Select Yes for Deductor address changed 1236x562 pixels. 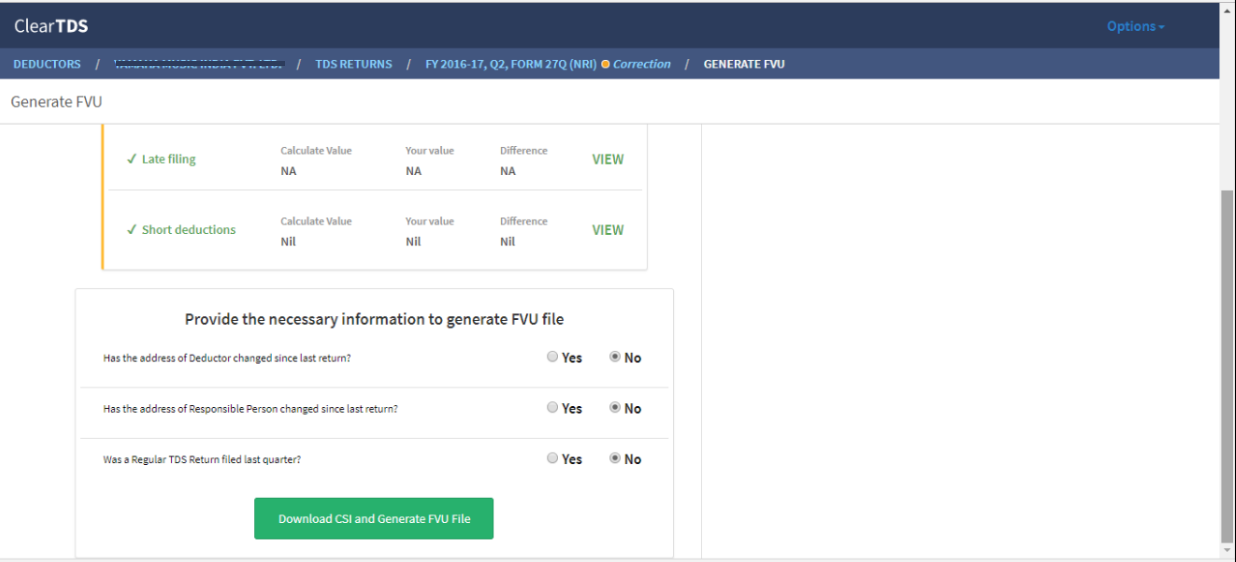(x=553, y=357)
